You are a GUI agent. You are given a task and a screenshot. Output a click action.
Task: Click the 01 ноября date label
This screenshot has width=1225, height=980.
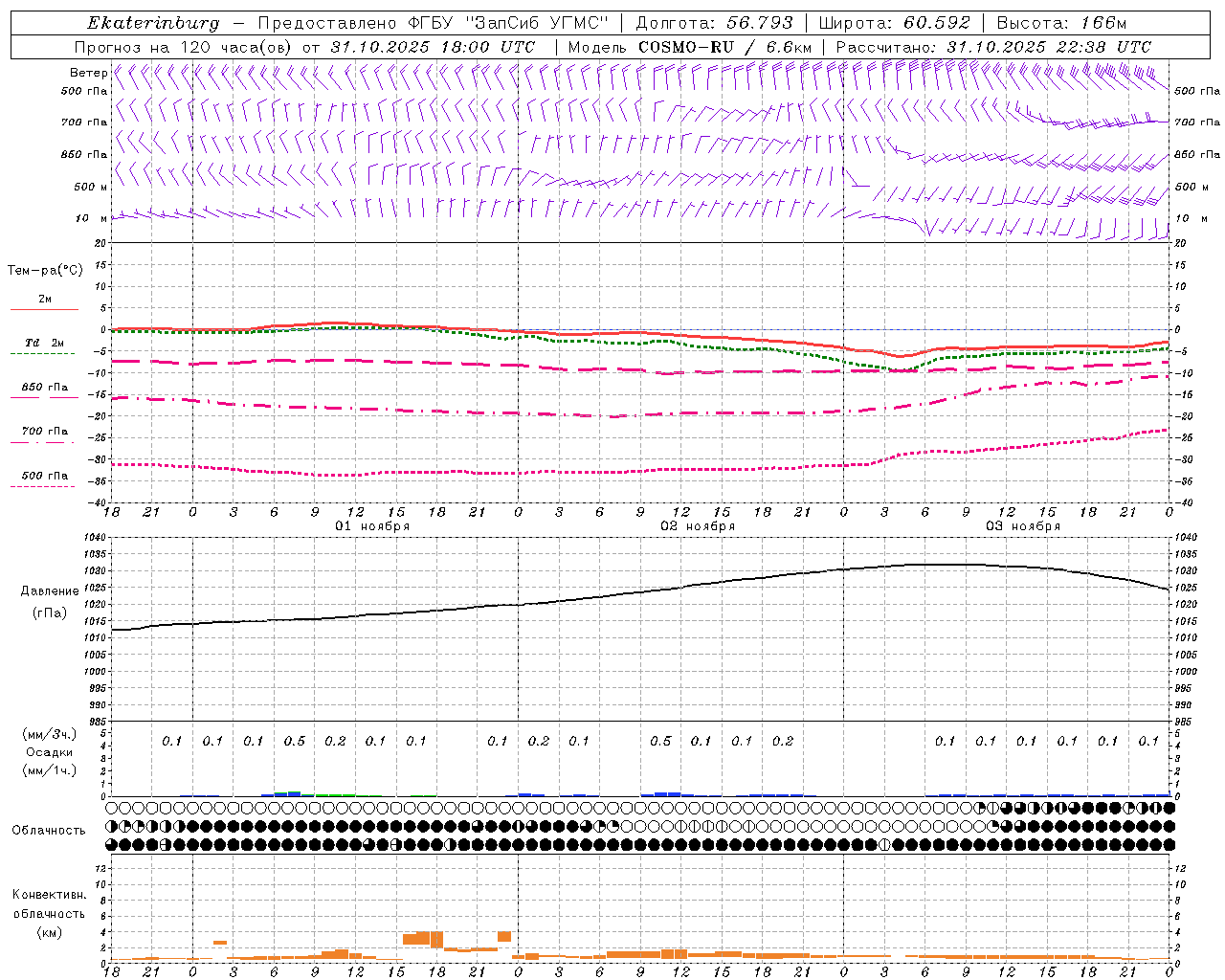point(372,526)
